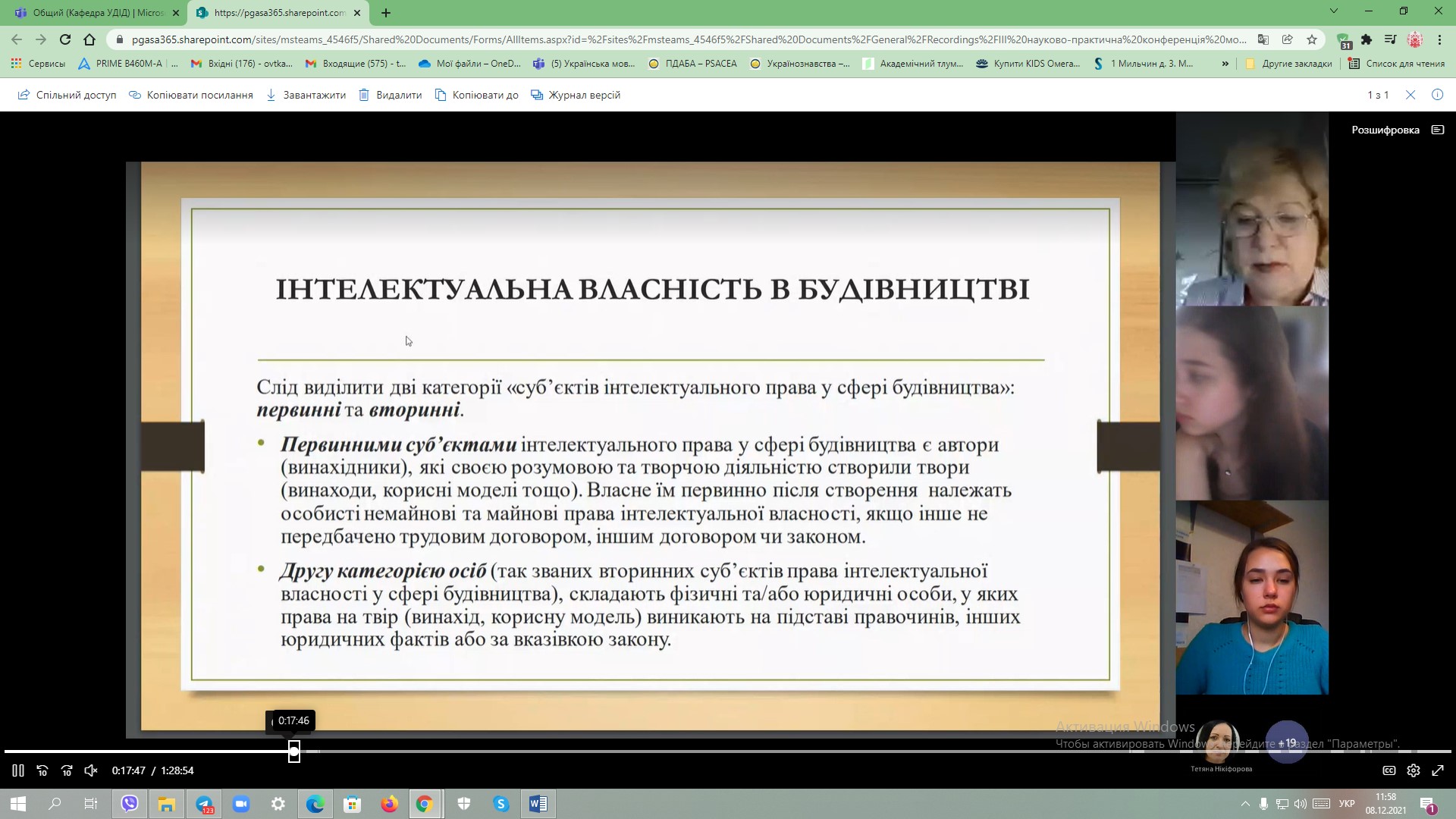1456x819 pixels.
Task: Open the Chrome tab search dropdown
Action: click(x=1334, y=11)
